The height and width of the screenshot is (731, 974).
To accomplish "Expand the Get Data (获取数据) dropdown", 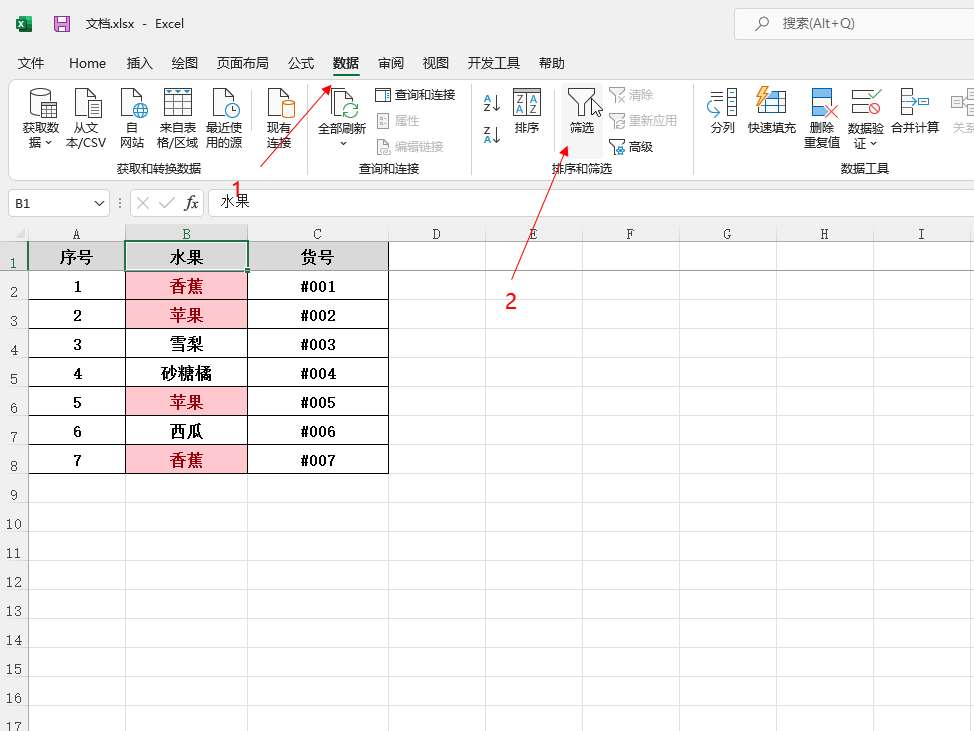I will coord(41,142).
